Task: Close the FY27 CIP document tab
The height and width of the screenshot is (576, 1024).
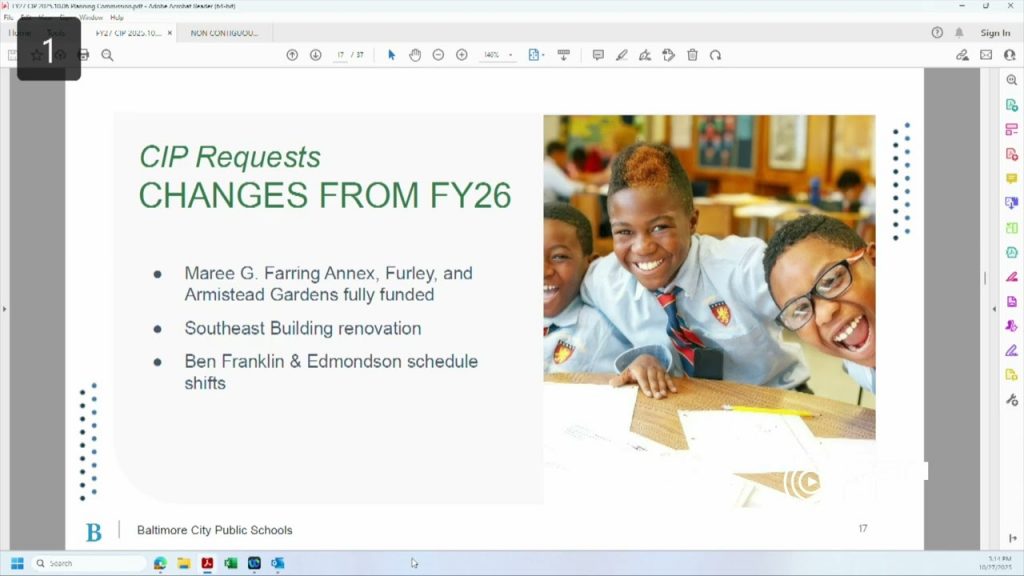Action: pyautogui.click(x=170, y=33)
